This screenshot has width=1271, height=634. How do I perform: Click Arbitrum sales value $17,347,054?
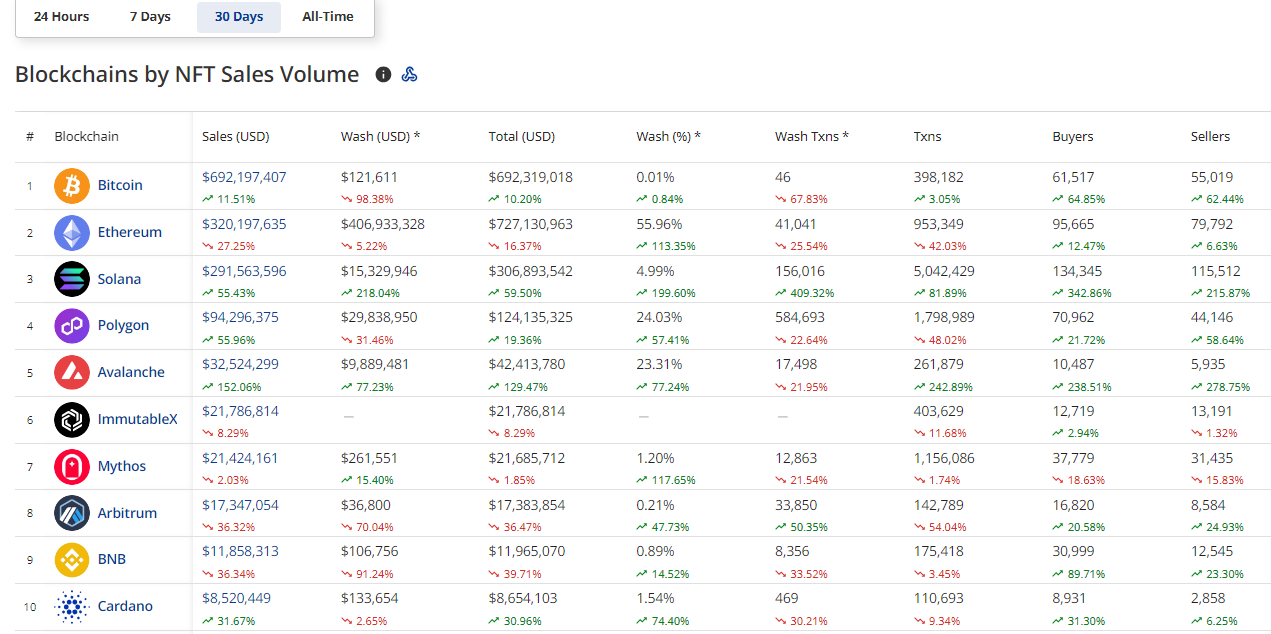tap(240, 505)
